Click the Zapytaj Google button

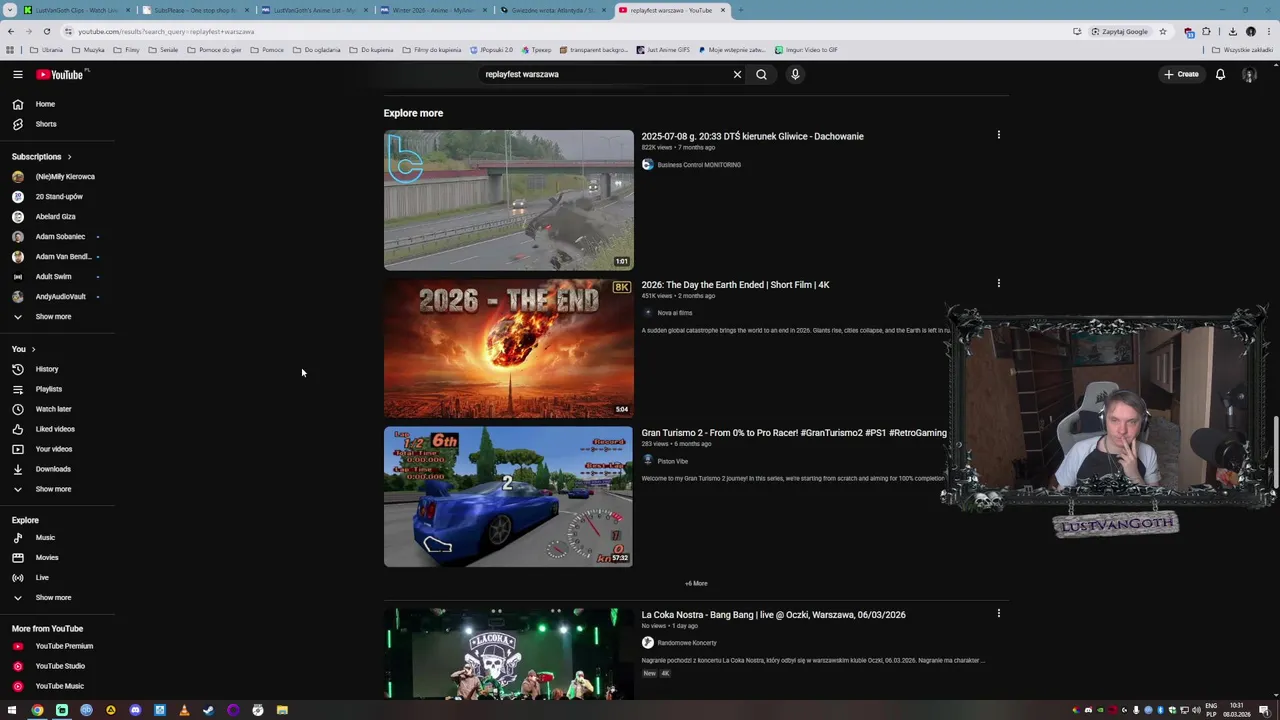[1120, 31]
